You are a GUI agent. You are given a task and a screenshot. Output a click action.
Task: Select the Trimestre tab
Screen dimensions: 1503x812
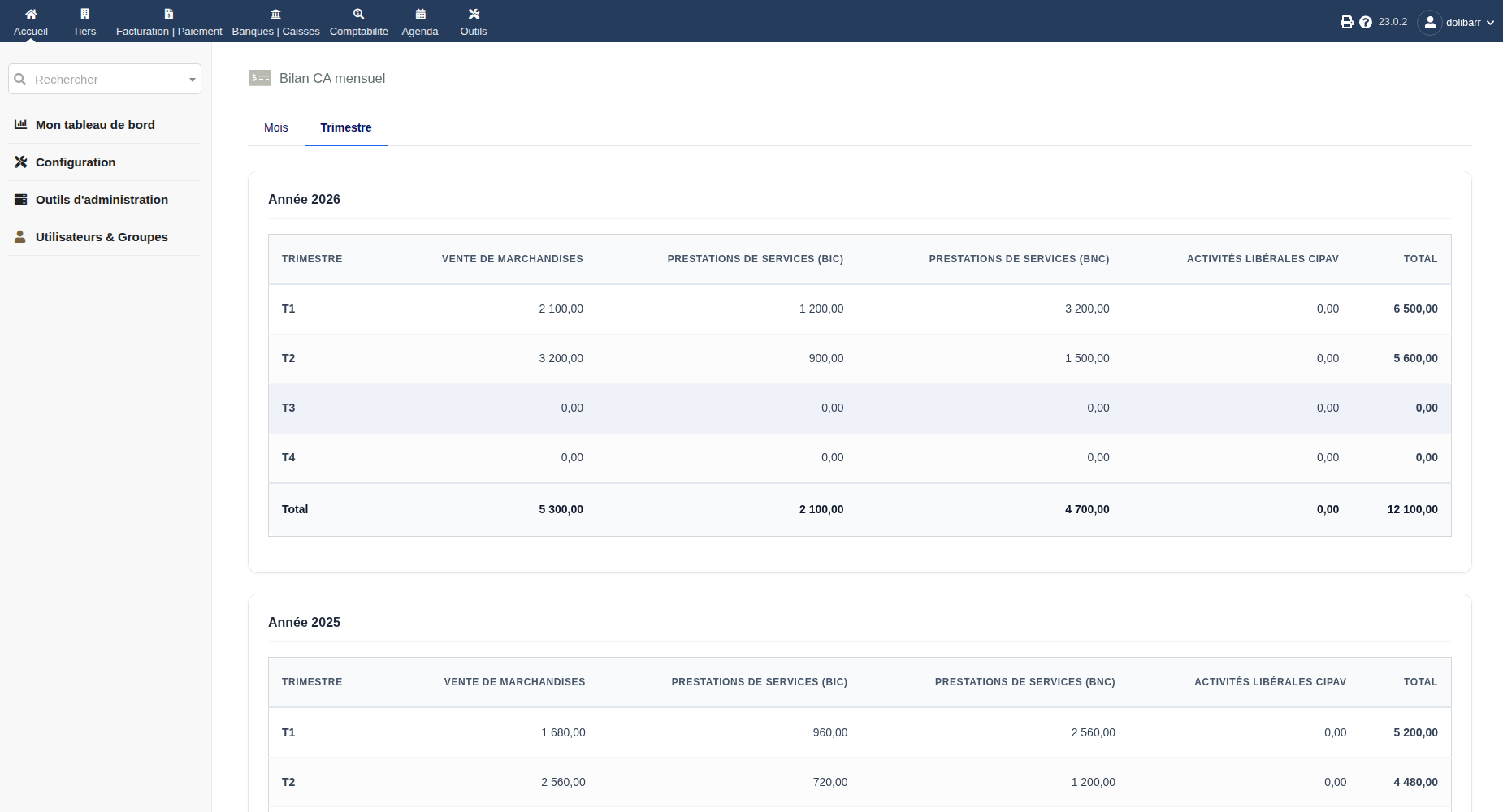point(346,127)
